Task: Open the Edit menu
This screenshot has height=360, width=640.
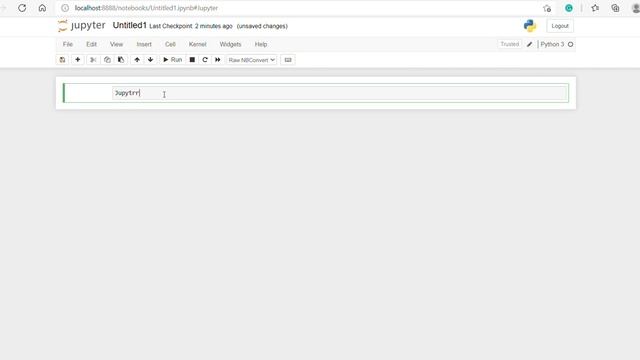Action: [x=91, y=44]
